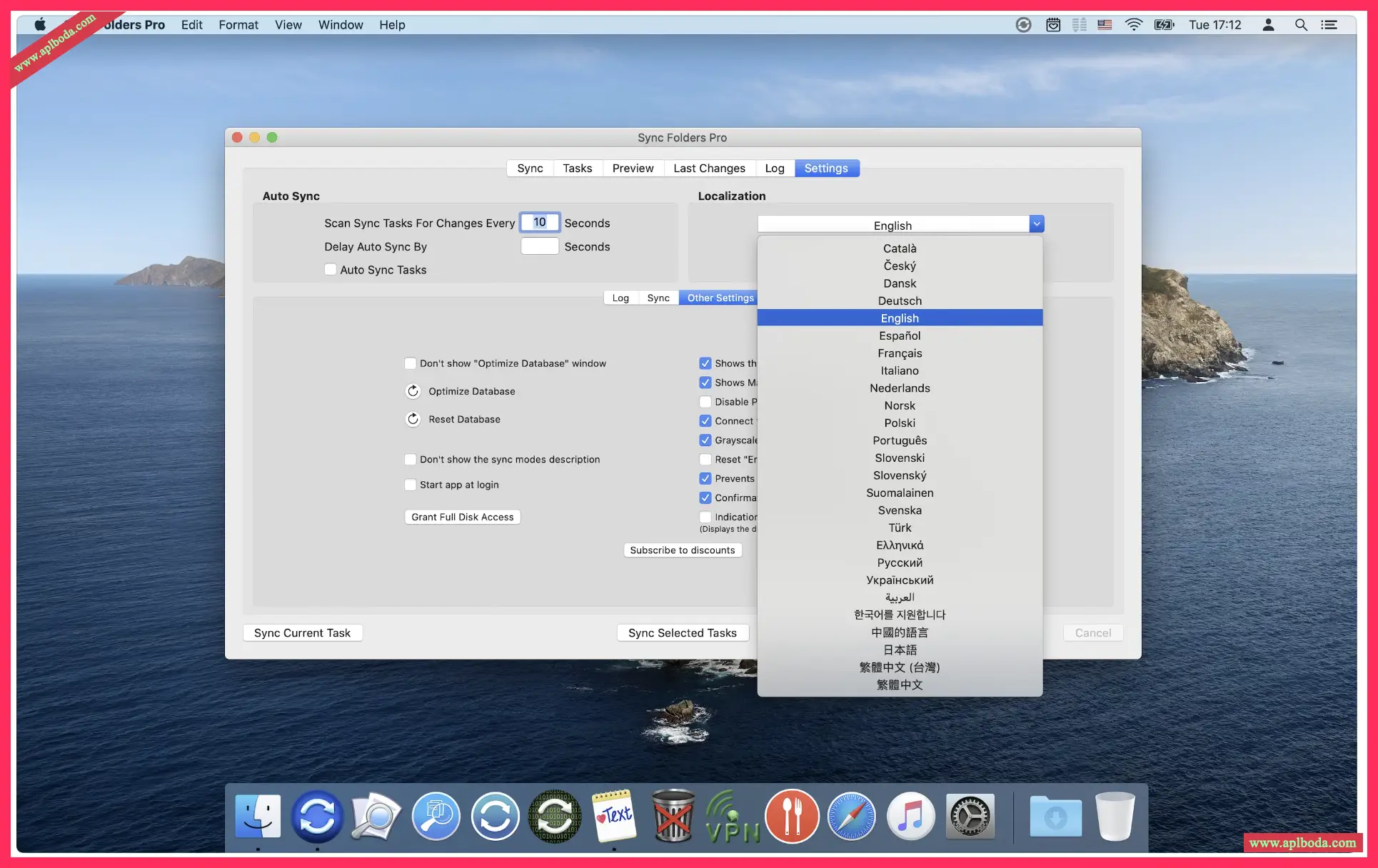The width and height of the screenshot is (1378, 868).
Task: Open the Sync tab in top bar
Action: [530, 168]
